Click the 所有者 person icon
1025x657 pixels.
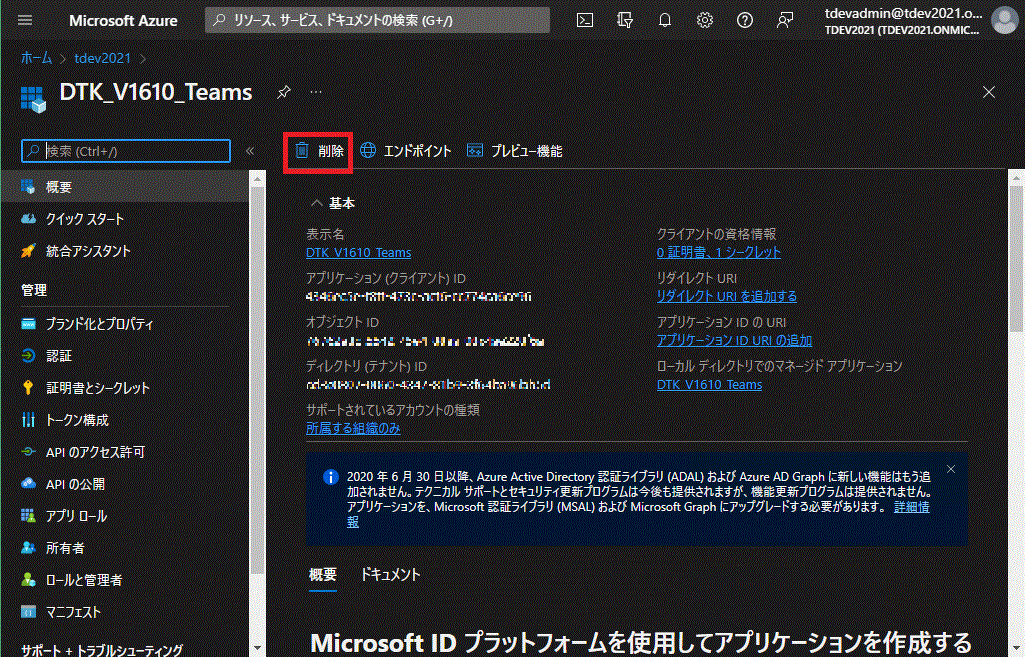click(28, 548)
